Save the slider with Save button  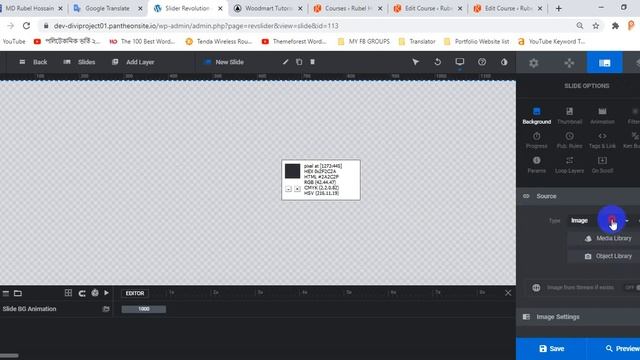[x=551, y=349]
